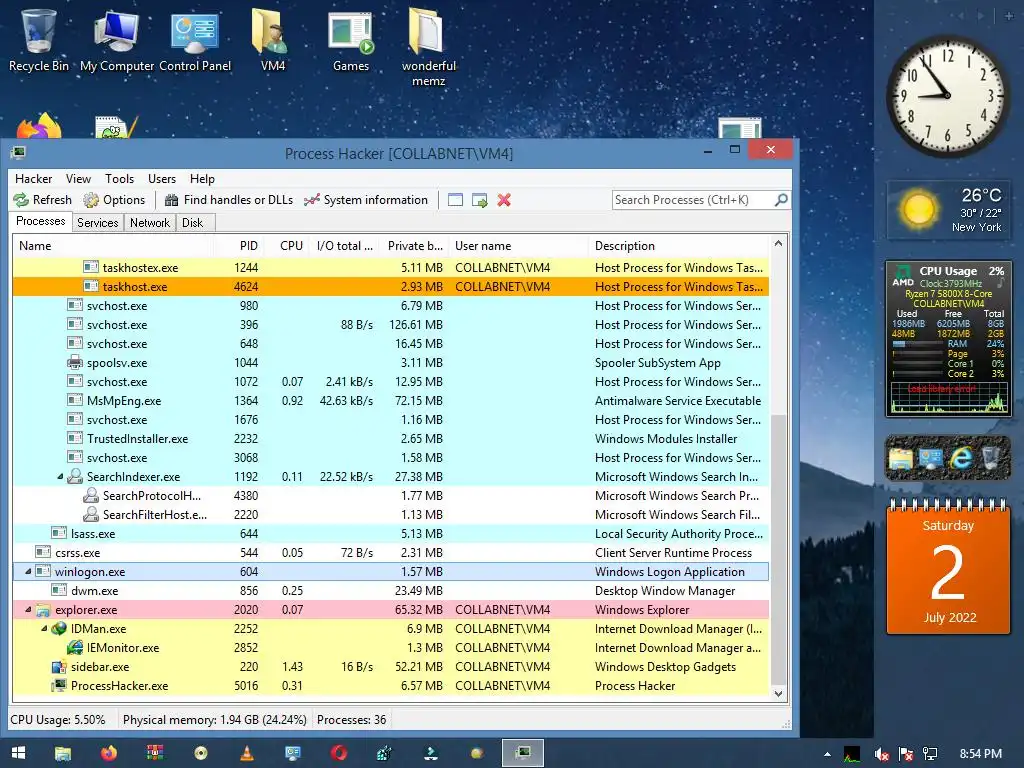
Task: Click the SearchProtocolHost process icon
Action: (91, 496)
